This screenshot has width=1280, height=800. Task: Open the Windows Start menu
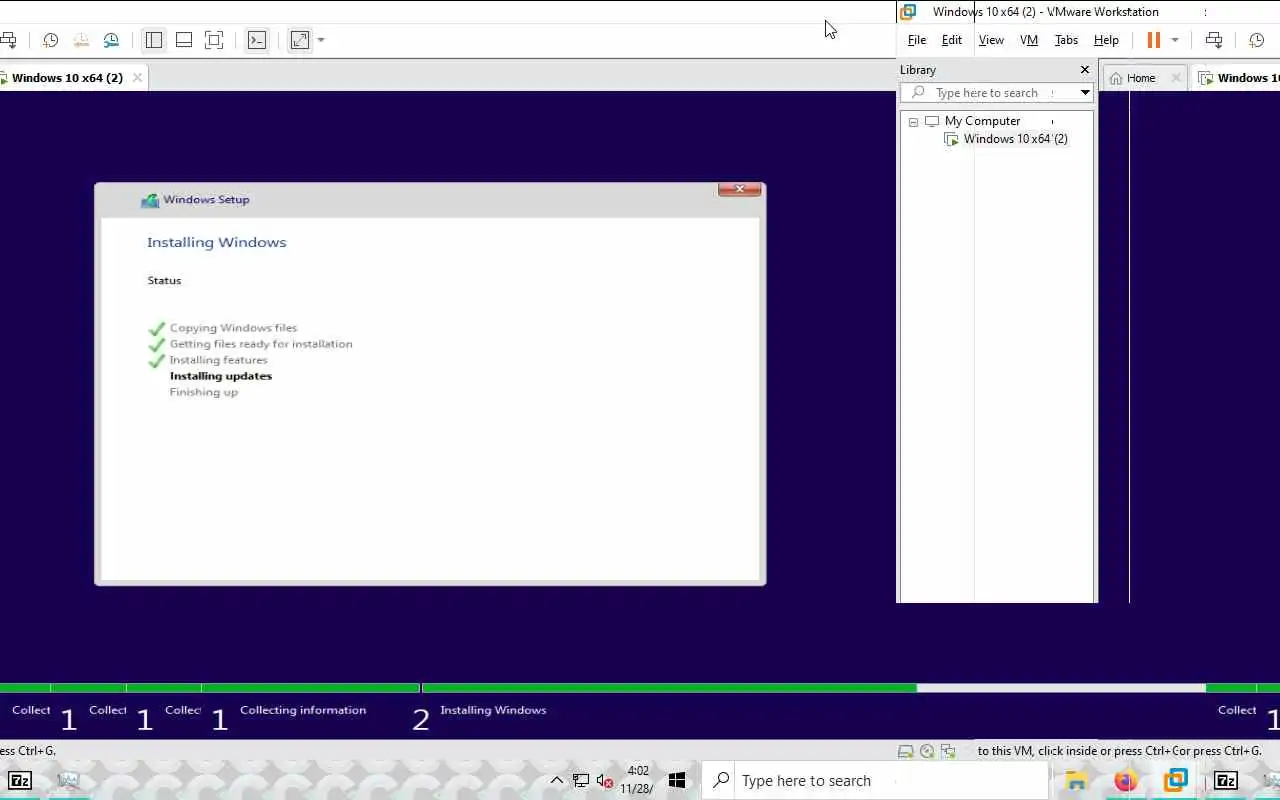[677, 780]
